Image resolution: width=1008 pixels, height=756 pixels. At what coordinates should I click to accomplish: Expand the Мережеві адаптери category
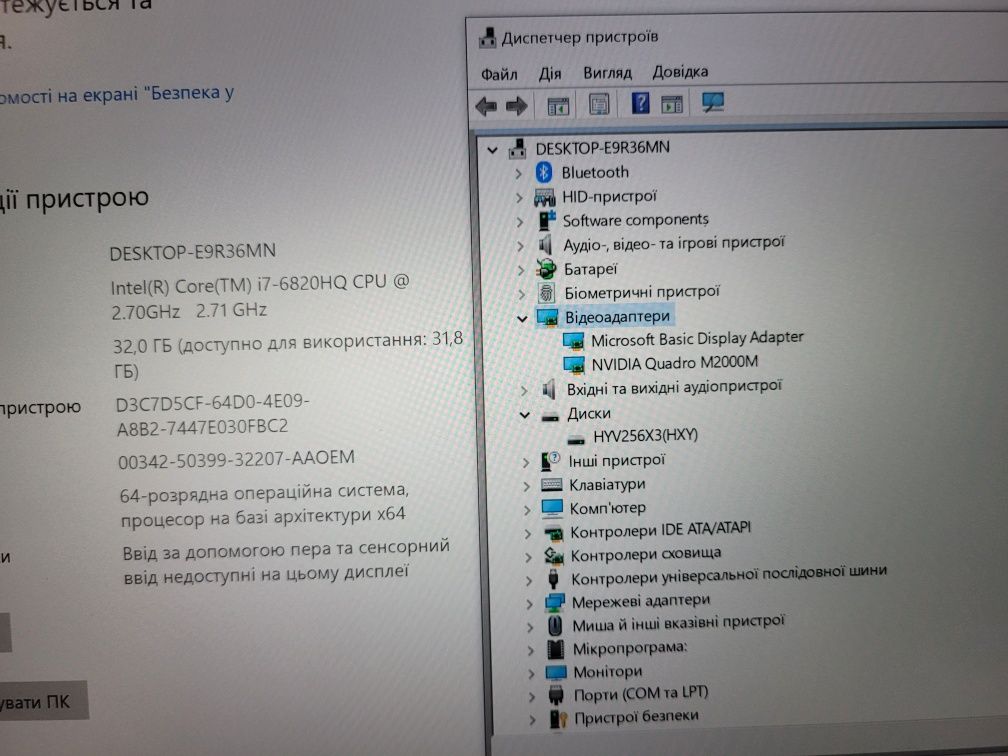529,603
